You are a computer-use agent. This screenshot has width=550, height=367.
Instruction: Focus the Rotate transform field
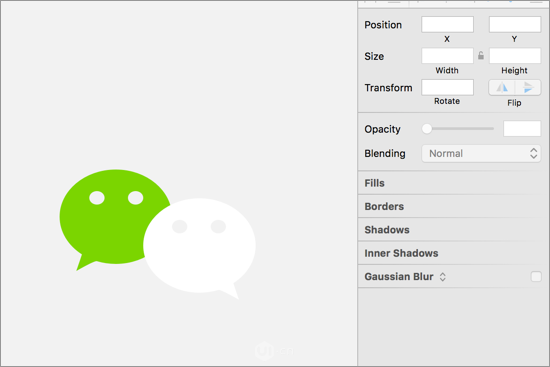(447, 87)
